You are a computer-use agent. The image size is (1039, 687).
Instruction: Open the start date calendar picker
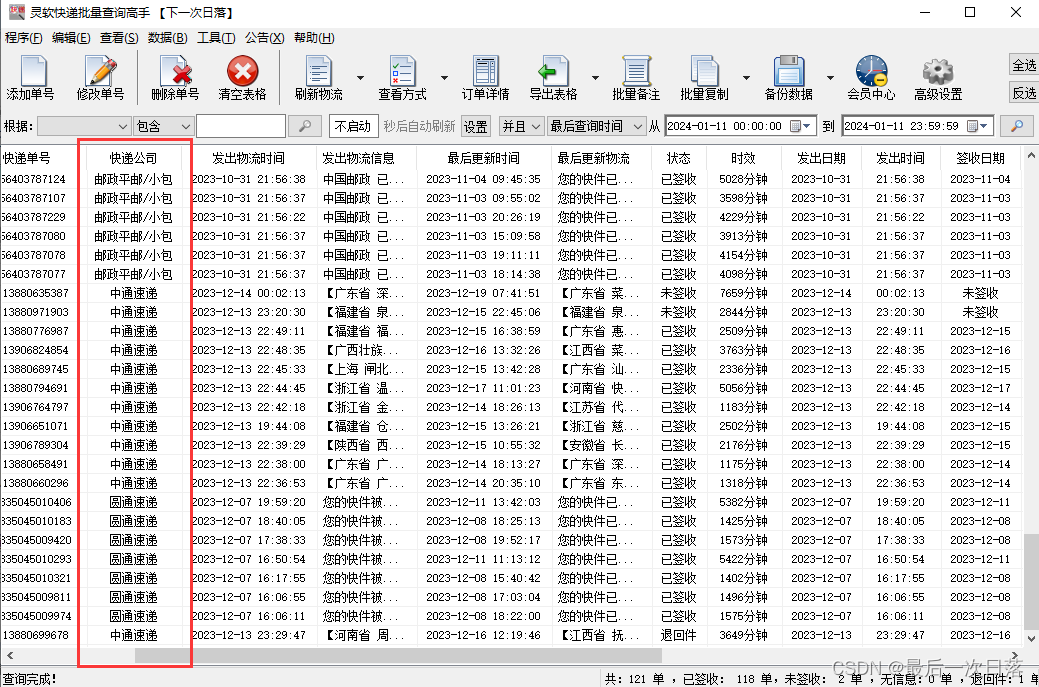800,126
